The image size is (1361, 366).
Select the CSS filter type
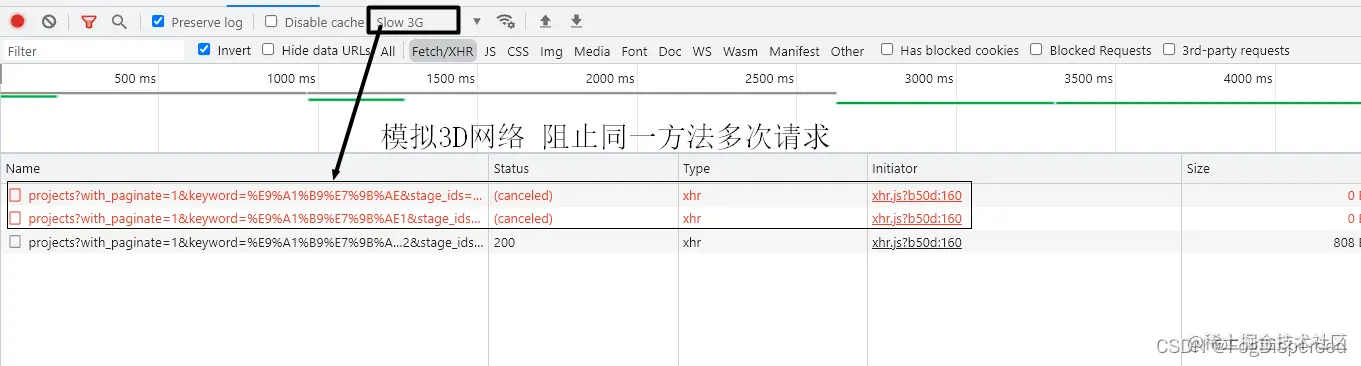(518, 51)
